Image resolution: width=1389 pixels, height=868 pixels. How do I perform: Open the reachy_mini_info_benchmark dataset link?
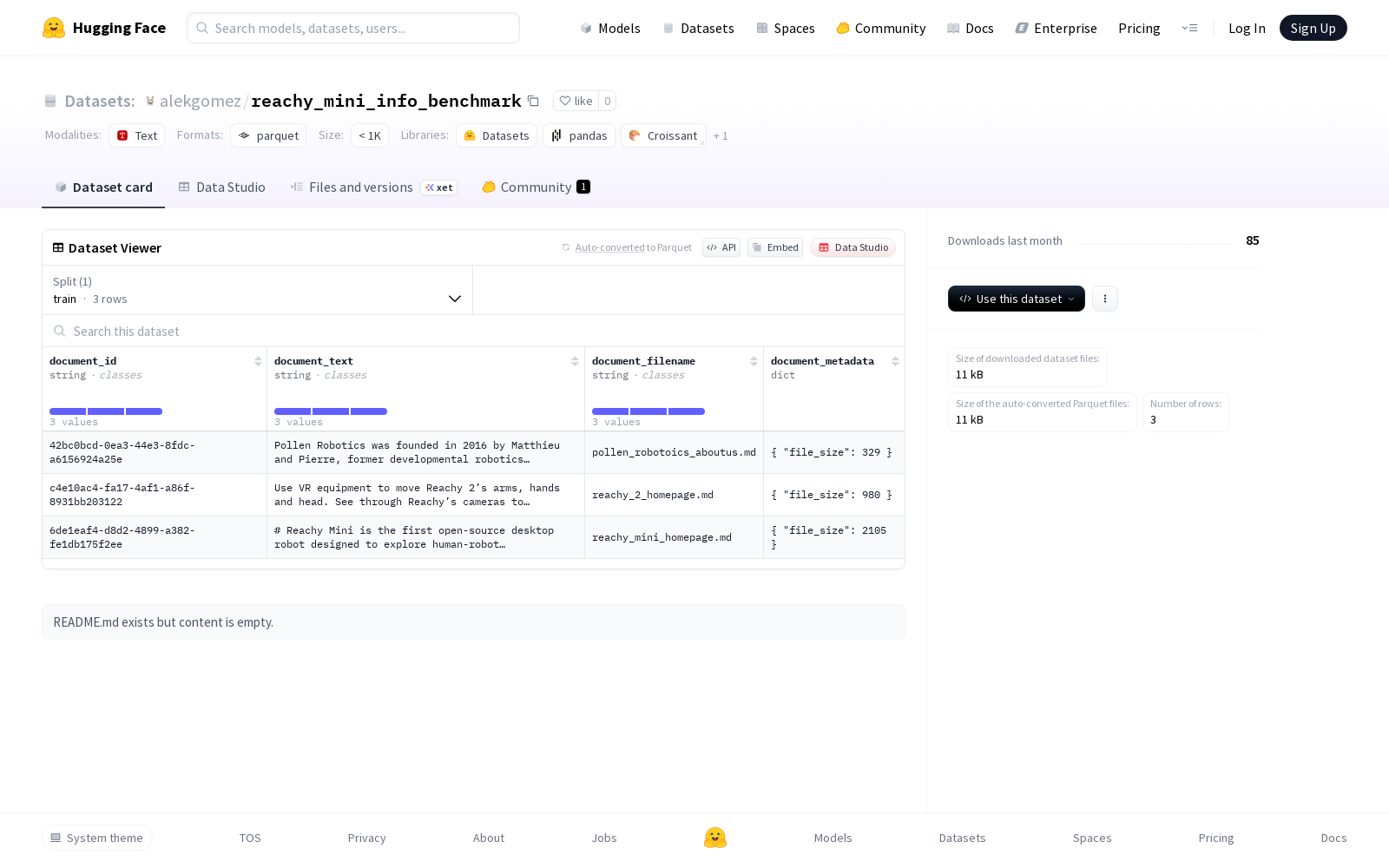click(386, 101)
